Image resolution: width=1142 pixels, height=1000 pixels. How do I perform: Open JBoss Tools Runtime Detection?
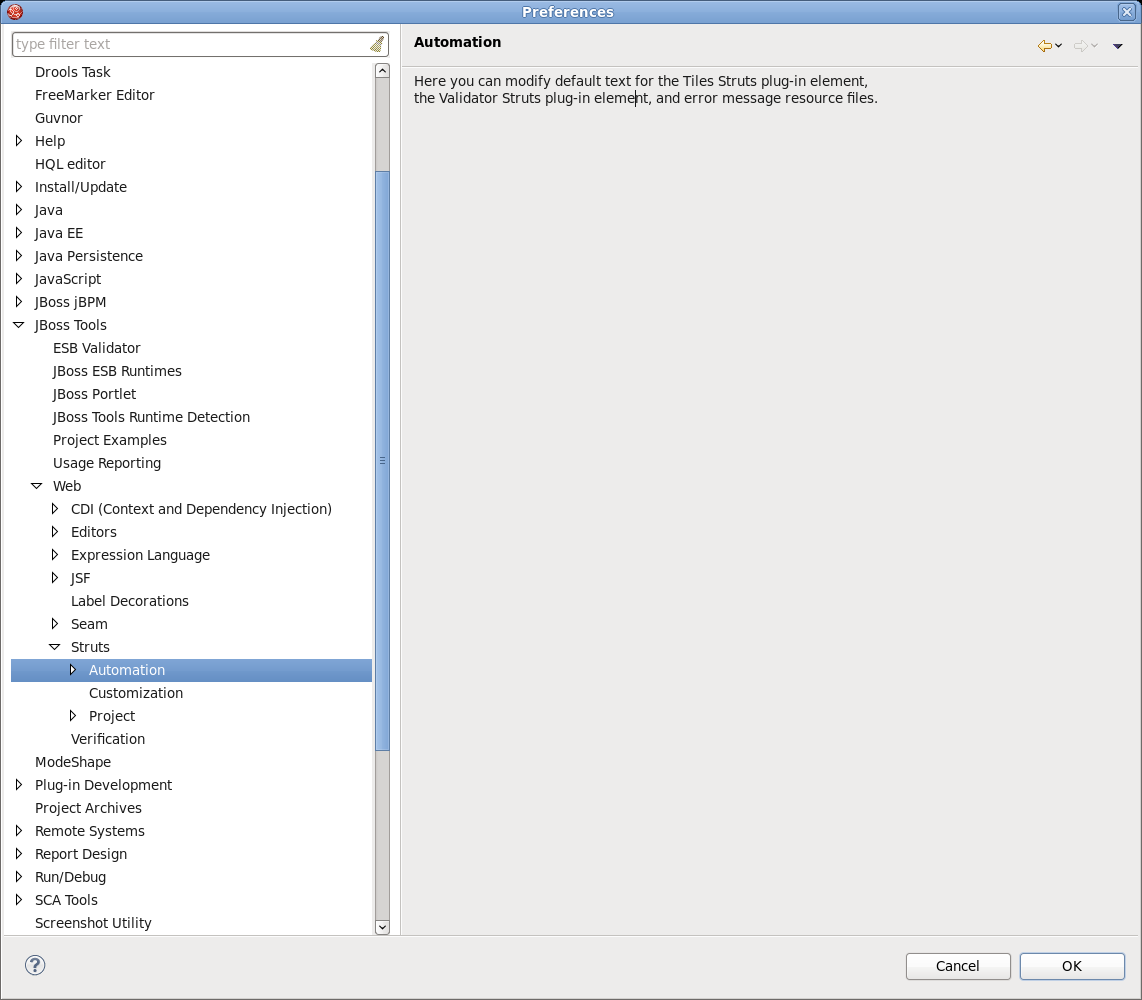click(x=151, y=417)
